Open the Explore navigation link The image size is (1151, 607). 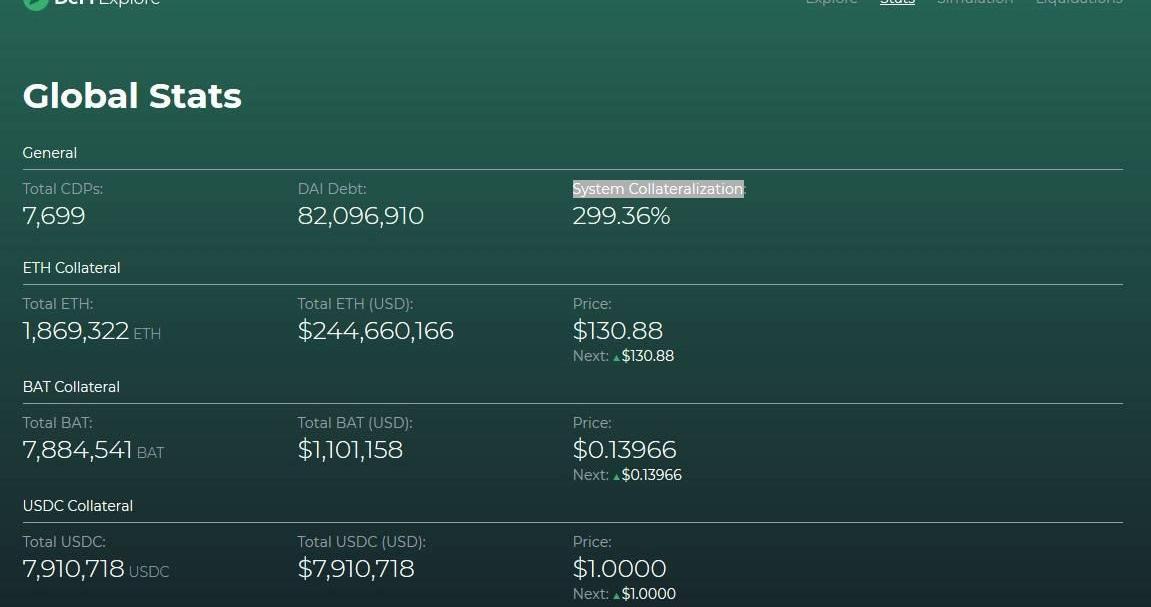[831, 2]
